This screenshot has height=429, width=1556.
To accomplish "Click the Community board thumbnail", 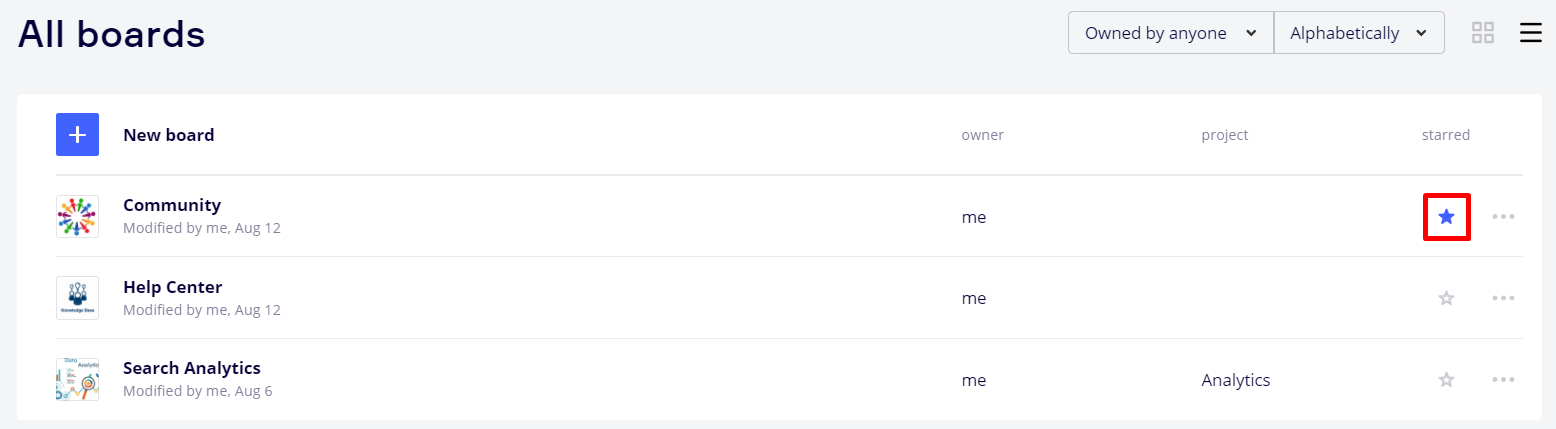I will coord(77,216).
